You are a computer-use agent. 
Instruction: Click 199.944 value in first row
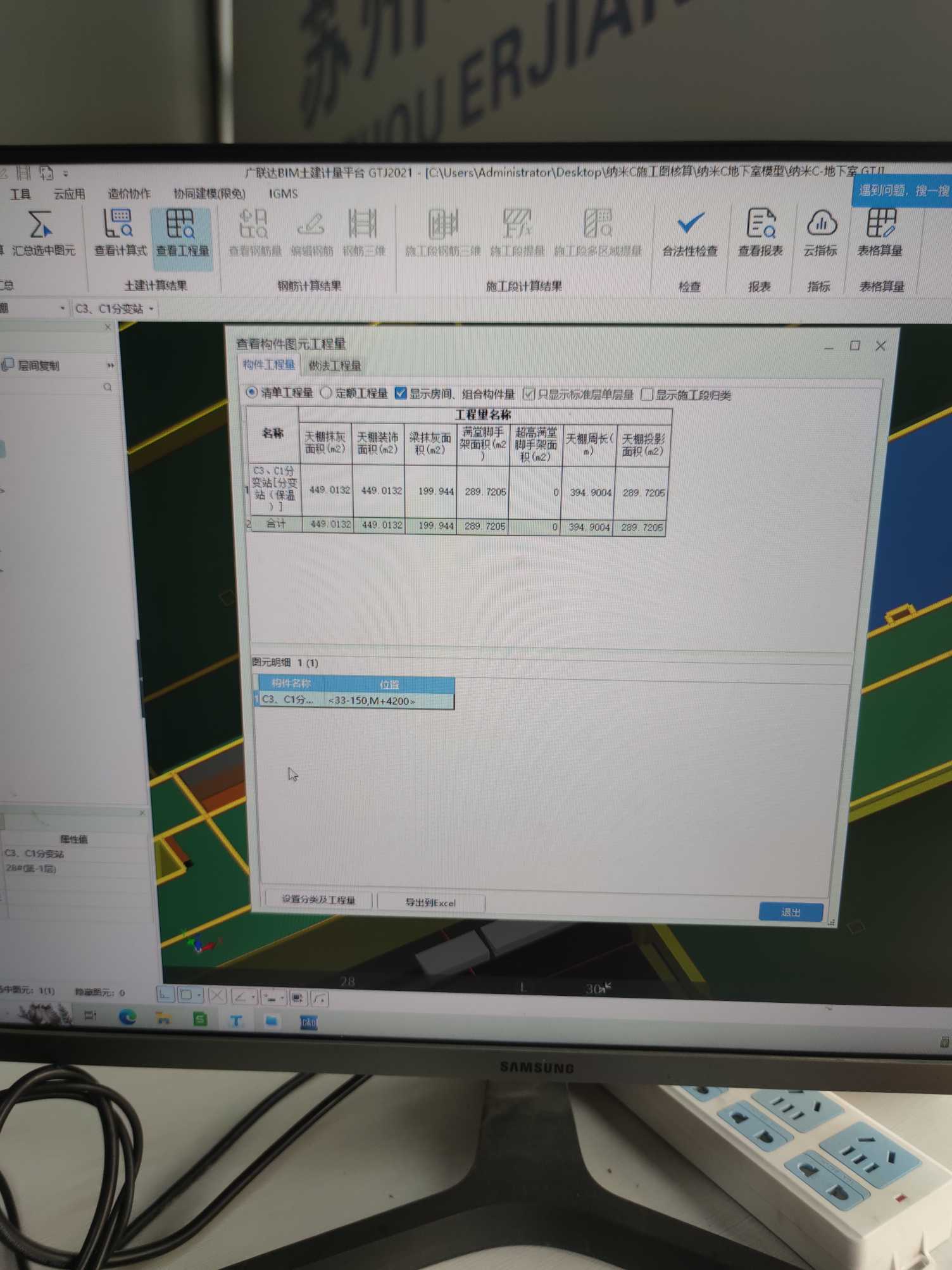(x=435, y=491)
